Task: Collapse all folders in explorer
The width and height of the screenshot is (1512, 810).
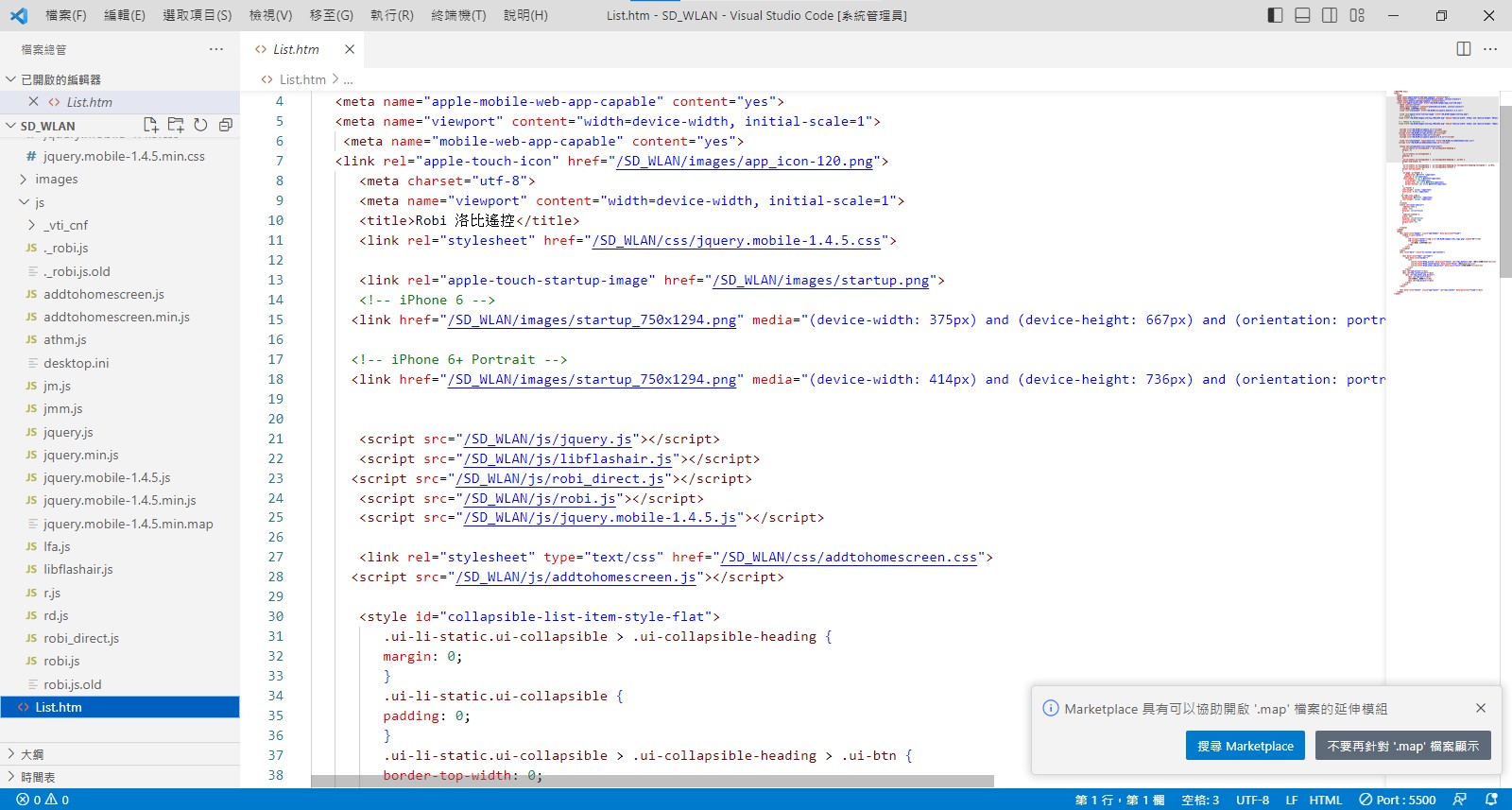Action: click(x=226, y=125)
